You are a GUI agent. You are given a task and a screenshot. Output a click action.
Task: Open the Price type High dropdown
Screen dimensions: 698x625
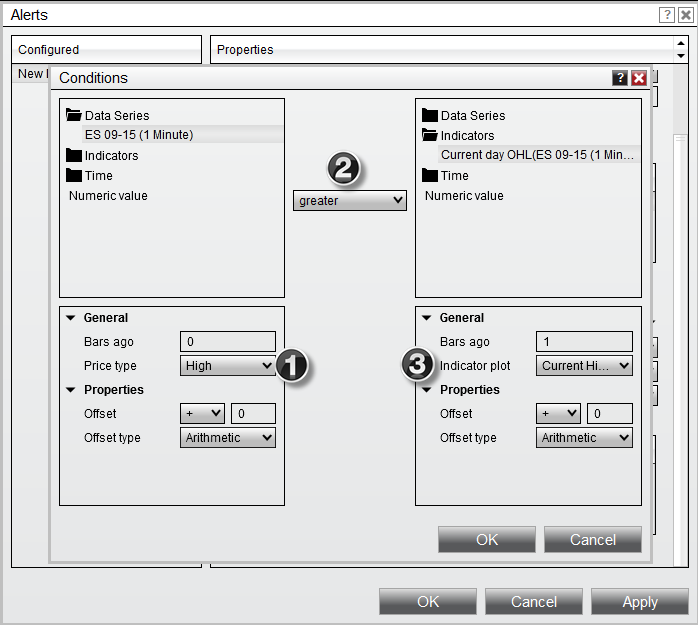click(228, 366)
